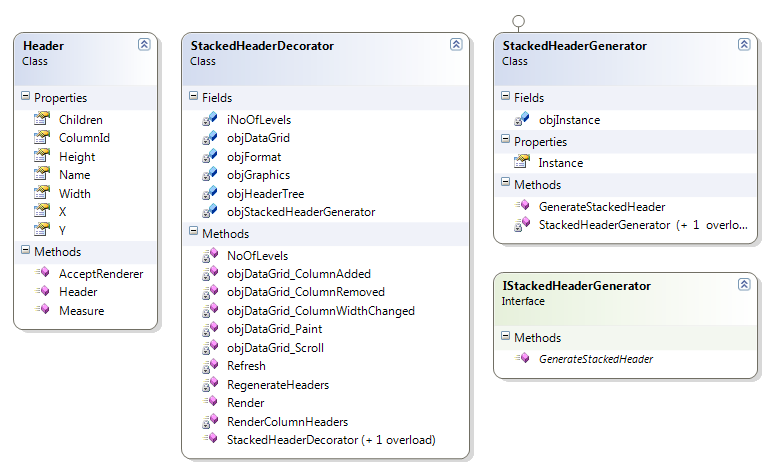Screen dimensions: 773x466
Task: Click the interface lollipop circle above StackedHeaderGenerator
Action: [519, 21]
